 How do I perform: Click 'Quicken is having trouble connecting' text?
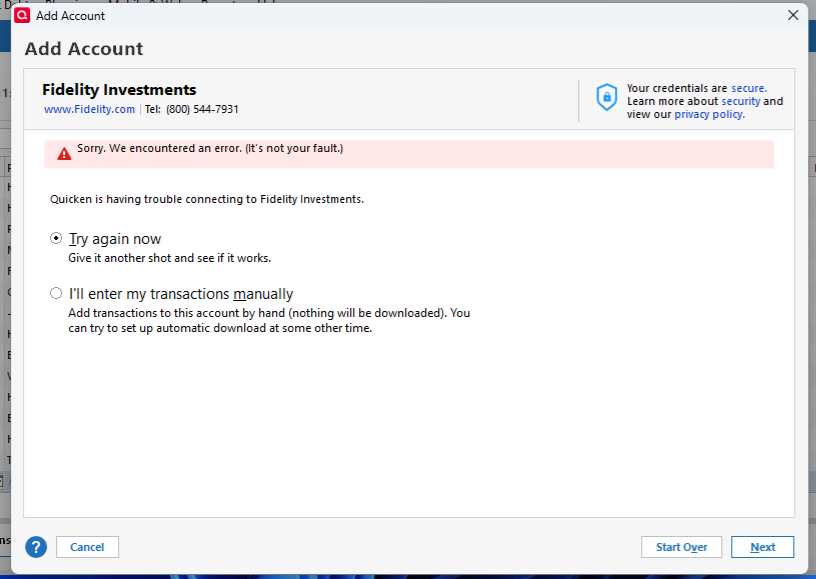click(x=207, y=199)
